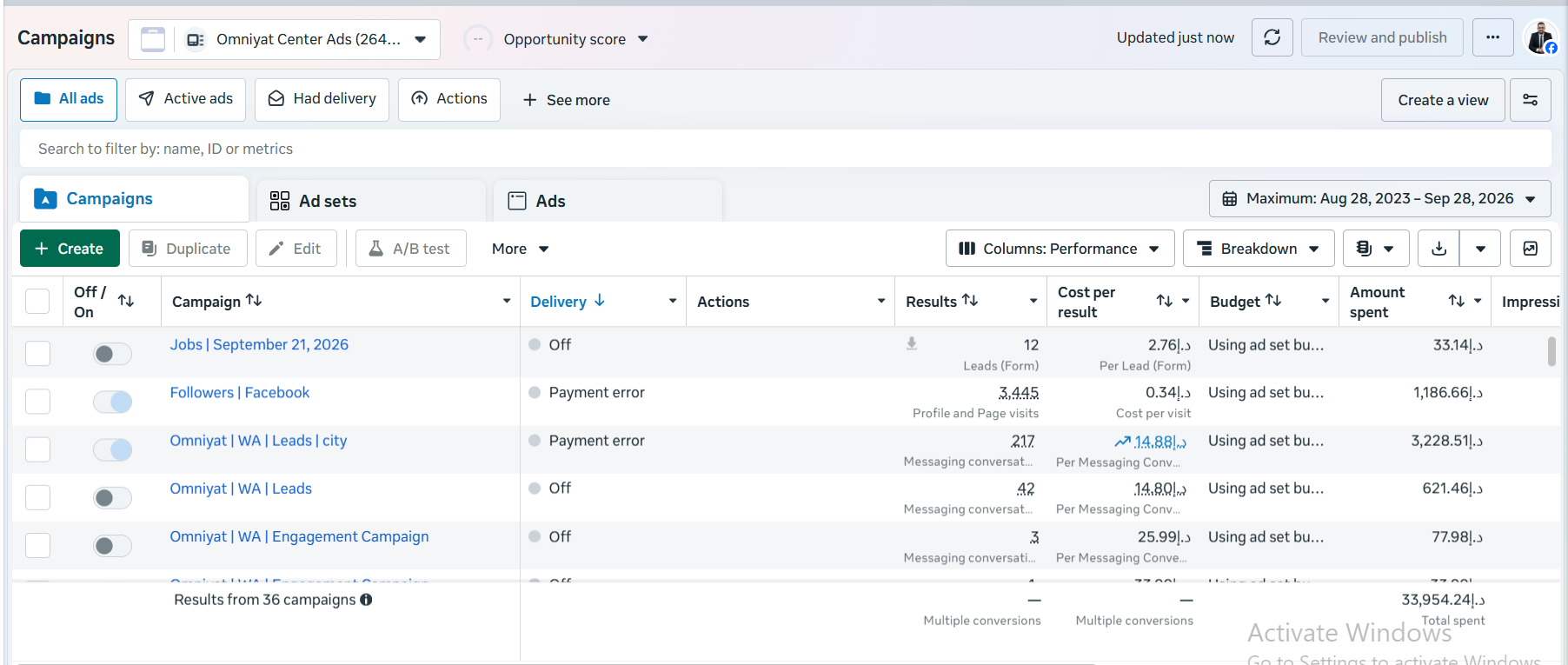Open the date range Maximum dropdown

[1379, 199]
